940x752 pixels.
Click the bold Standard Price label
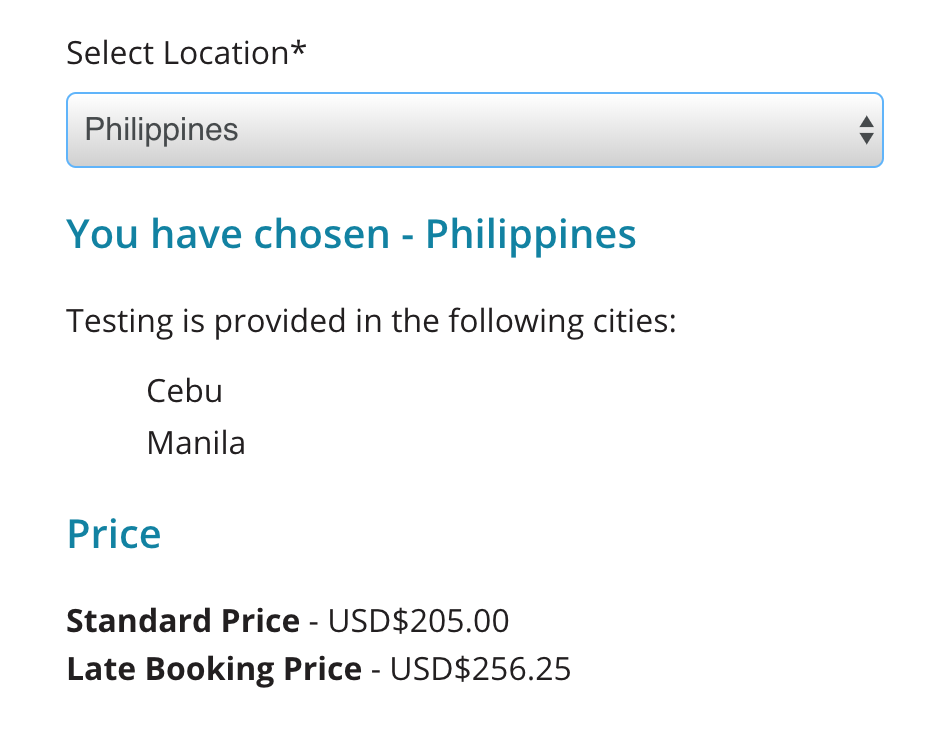183,621
